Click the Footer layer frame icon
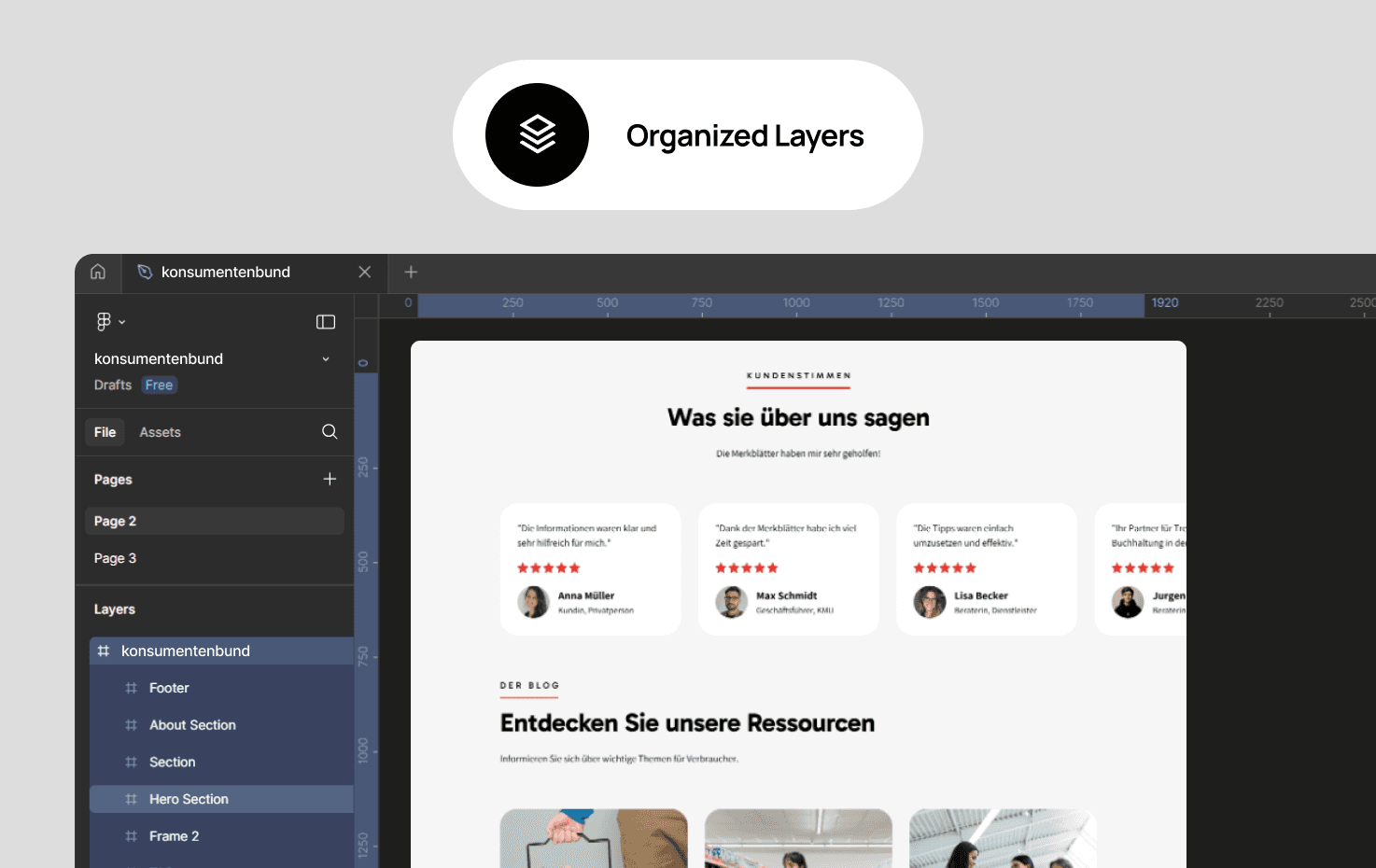The width and height of the screenshot is (1376, 868). click(131, 688)
